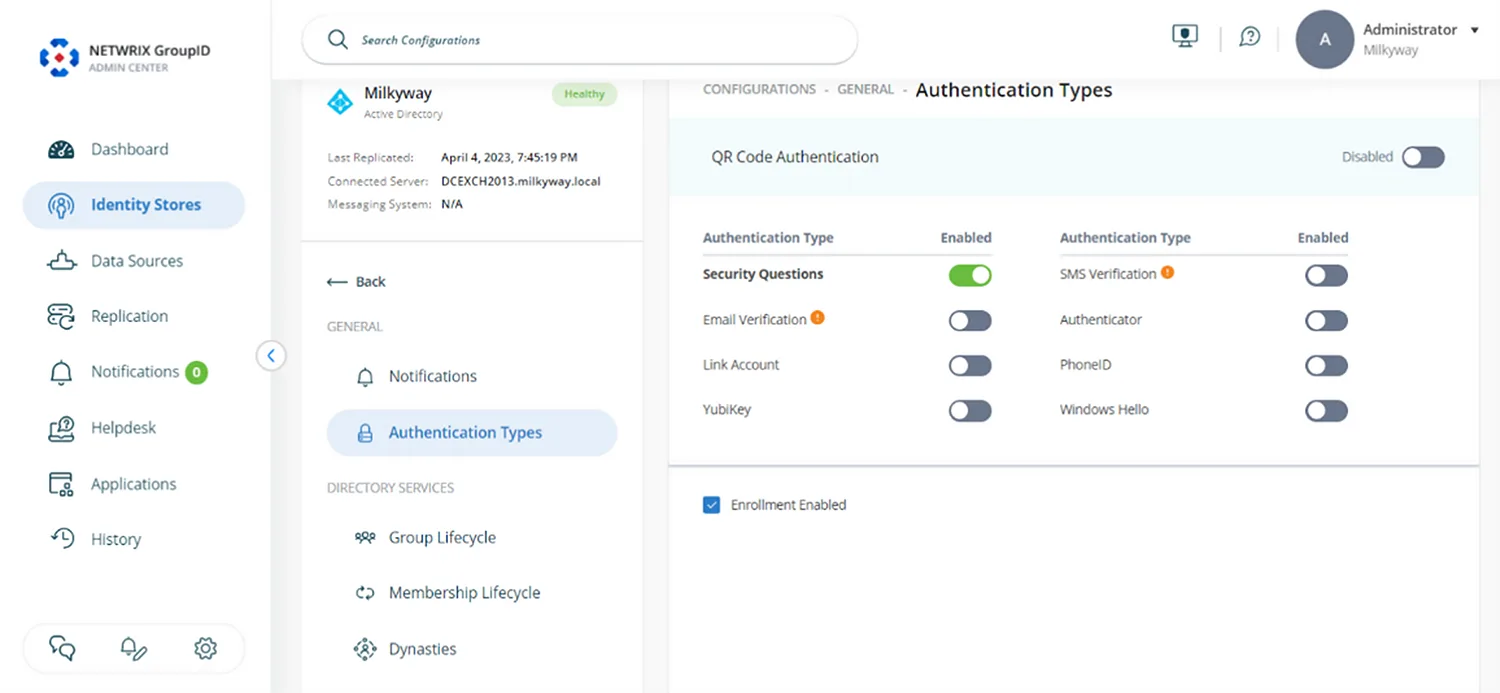1500x693 pixels.
Task: Click CONFIGURATIONS breadcrumb link
Action: point(759,90)
